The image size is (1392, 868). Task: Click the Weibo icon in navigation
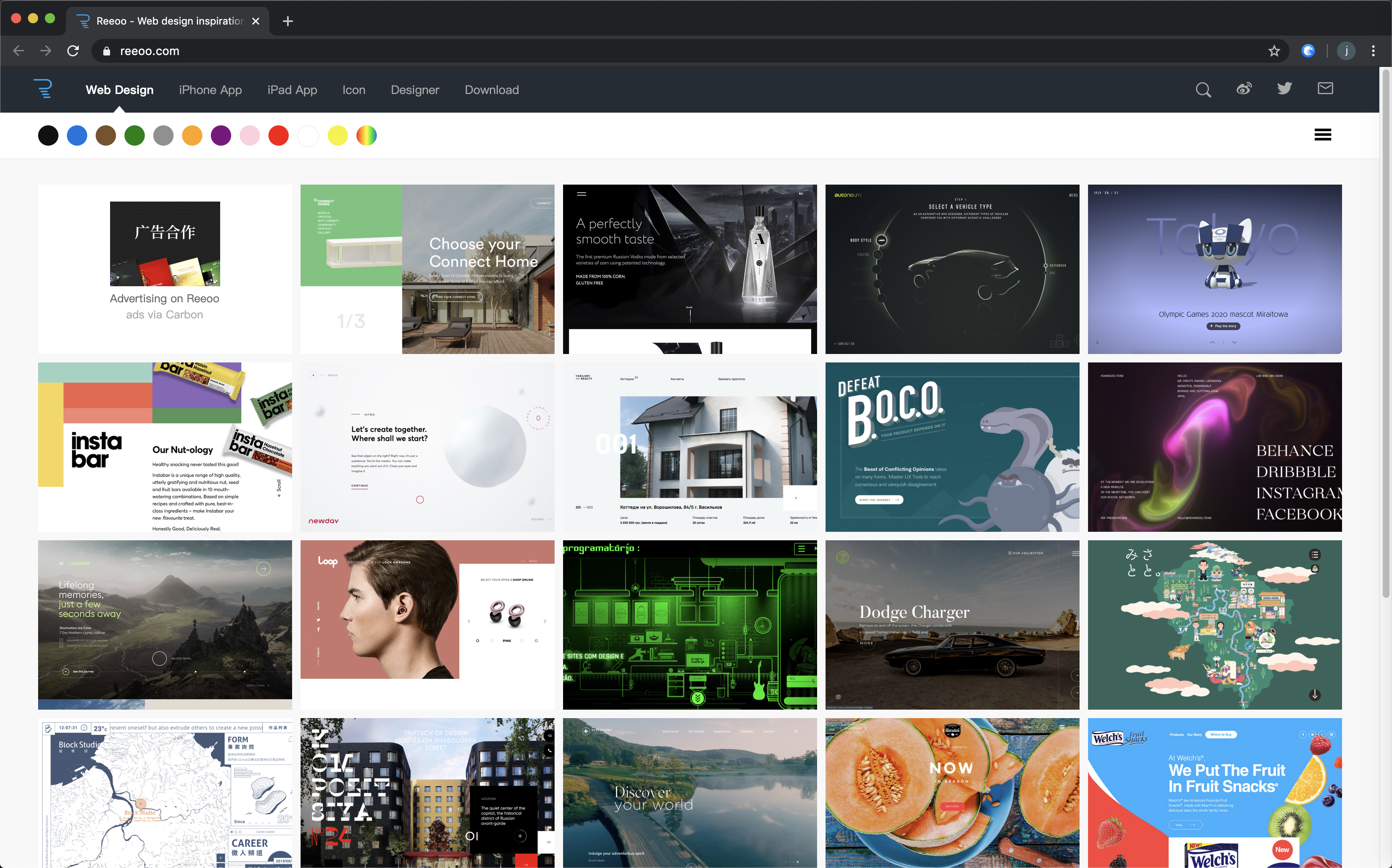[1244, 89]
